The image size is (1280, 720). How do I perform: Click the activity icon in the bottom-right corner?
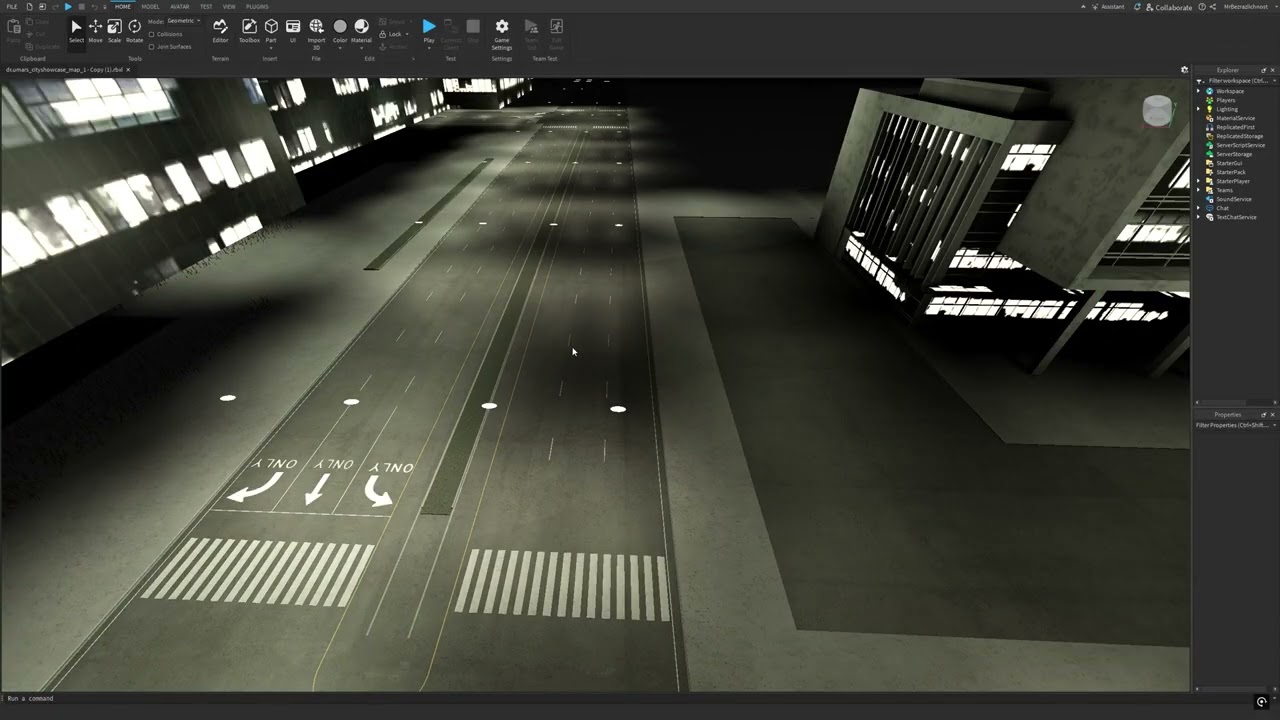point(1262,702)
